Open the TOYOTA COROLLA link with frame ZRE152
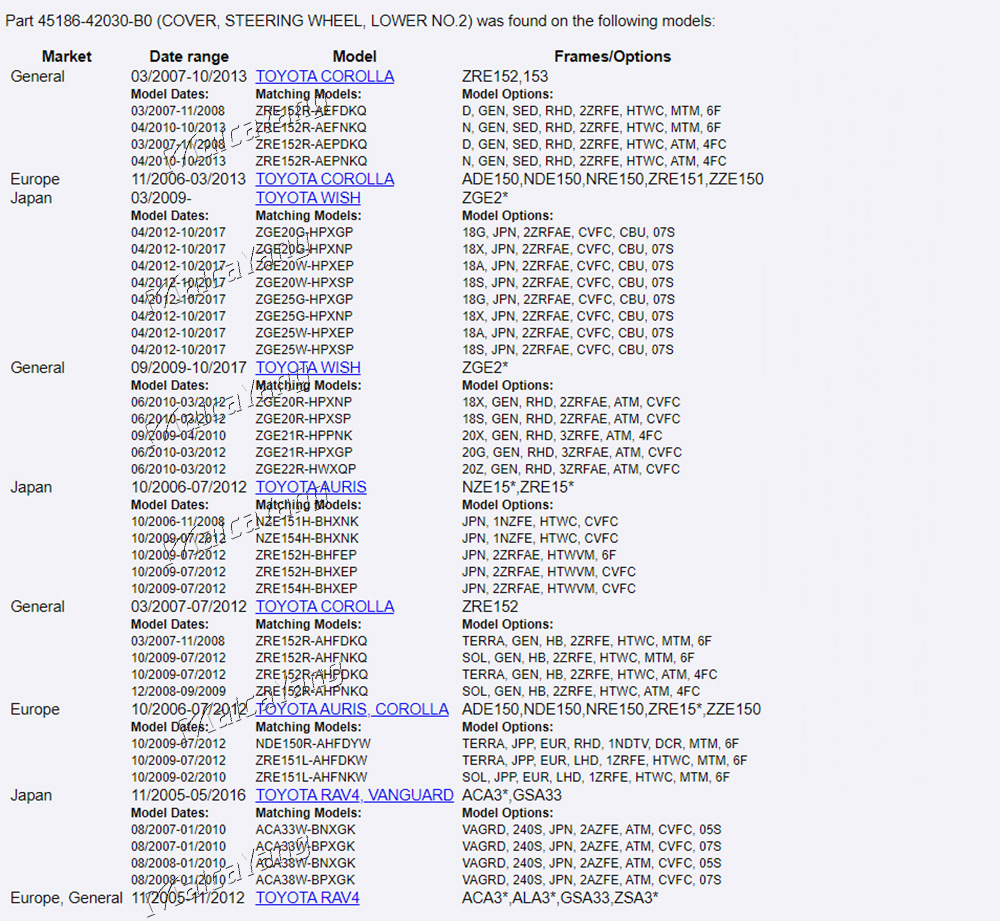Viewport: 1000px width, 921px height. click(325, 607)
